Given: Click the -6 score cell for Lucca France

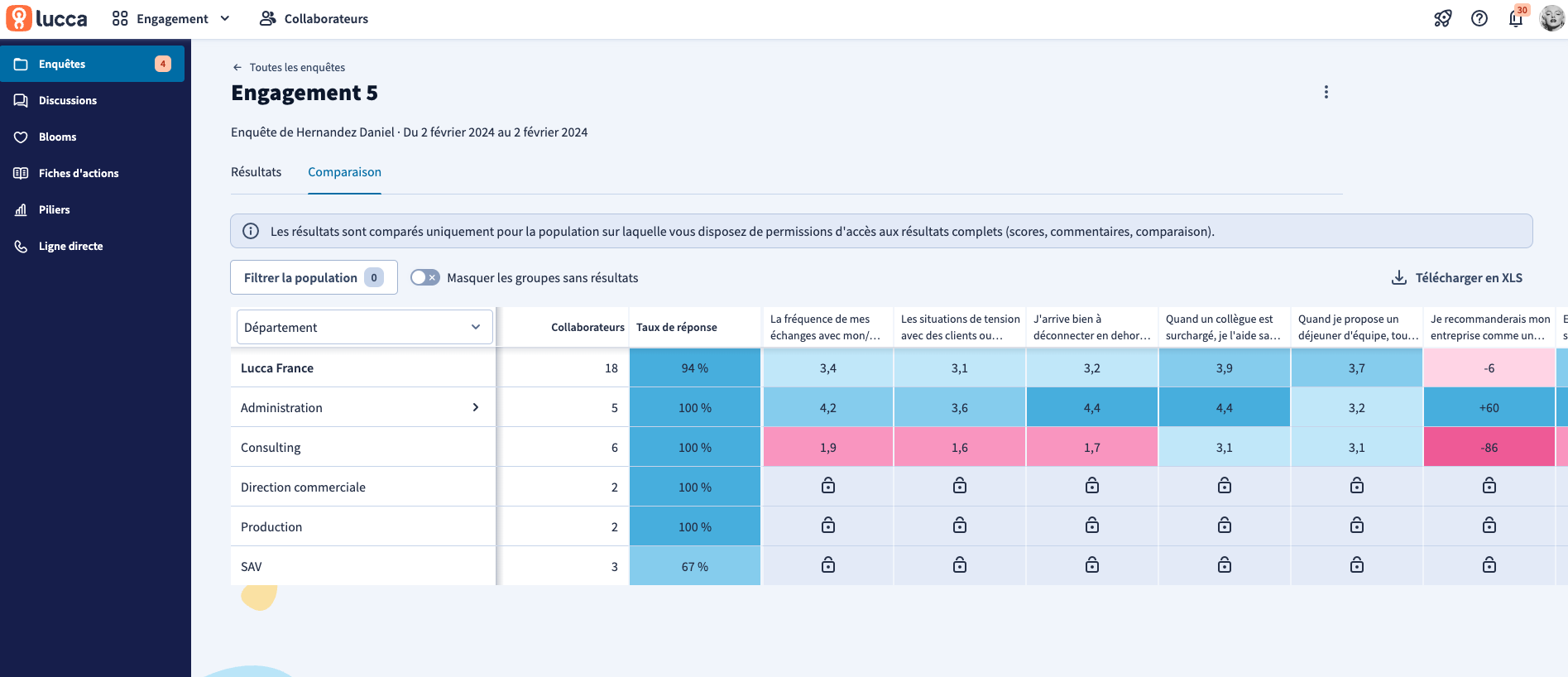Looking at the screenshot, I should pos(1489,367).
